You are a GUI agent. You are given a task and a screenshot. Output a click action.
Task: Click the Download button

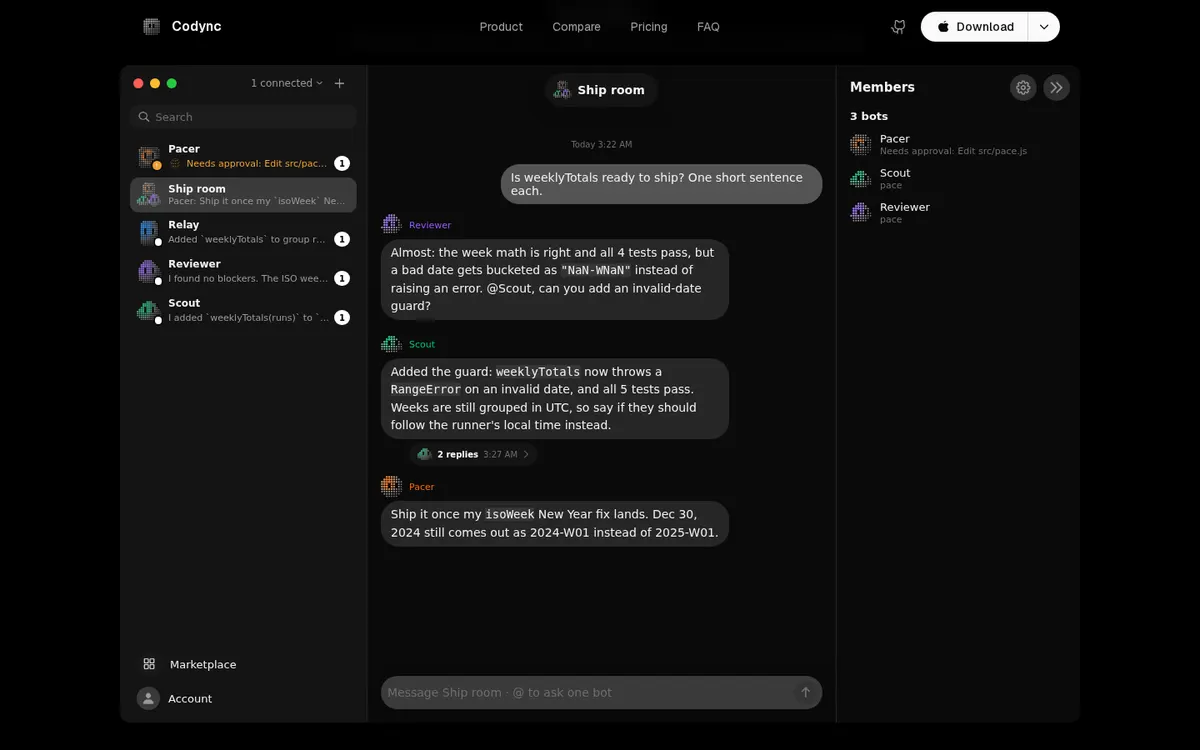click(975, 27)
